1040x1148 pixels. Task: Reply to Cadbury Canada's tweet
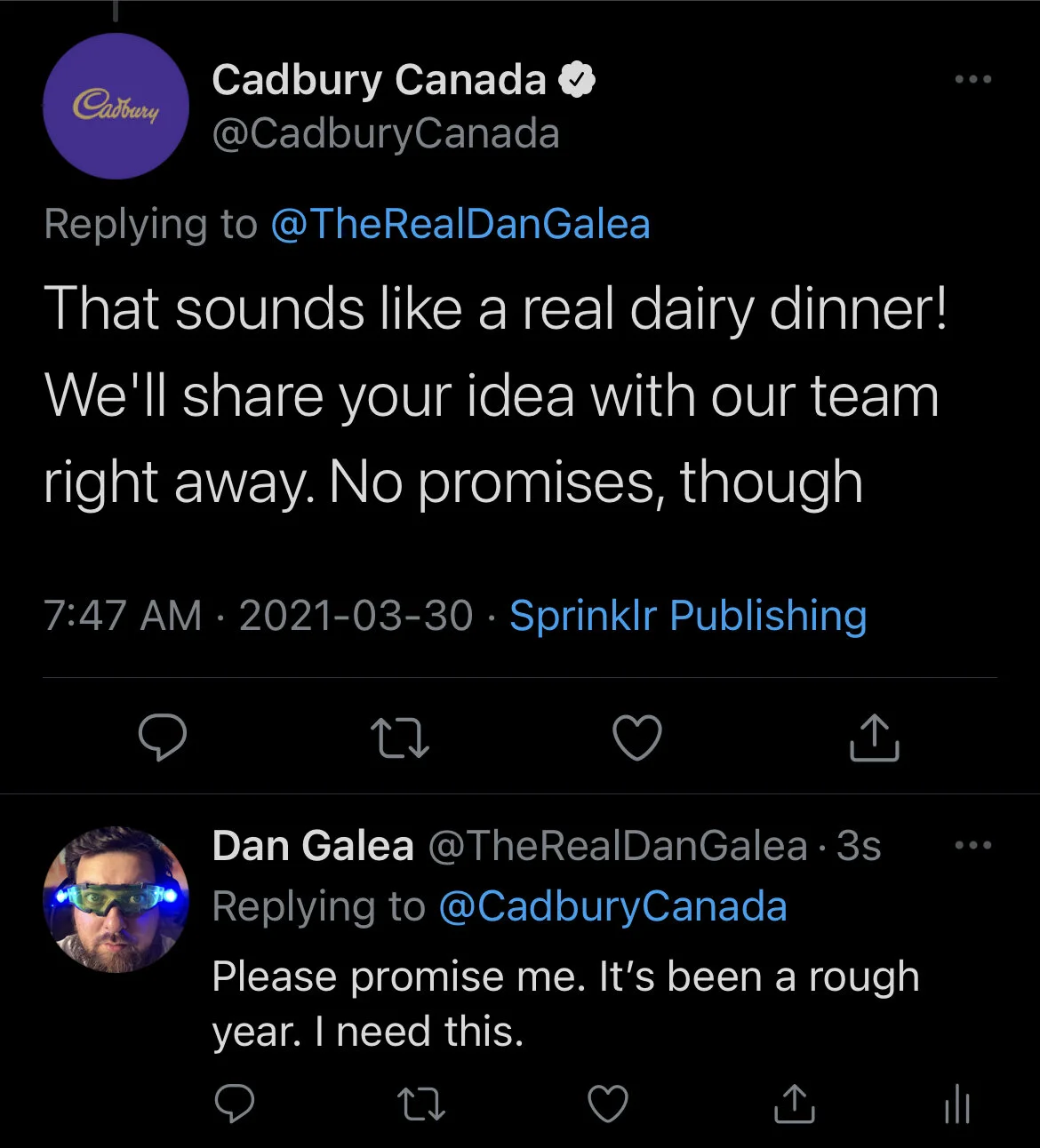[x=163, y=737]
